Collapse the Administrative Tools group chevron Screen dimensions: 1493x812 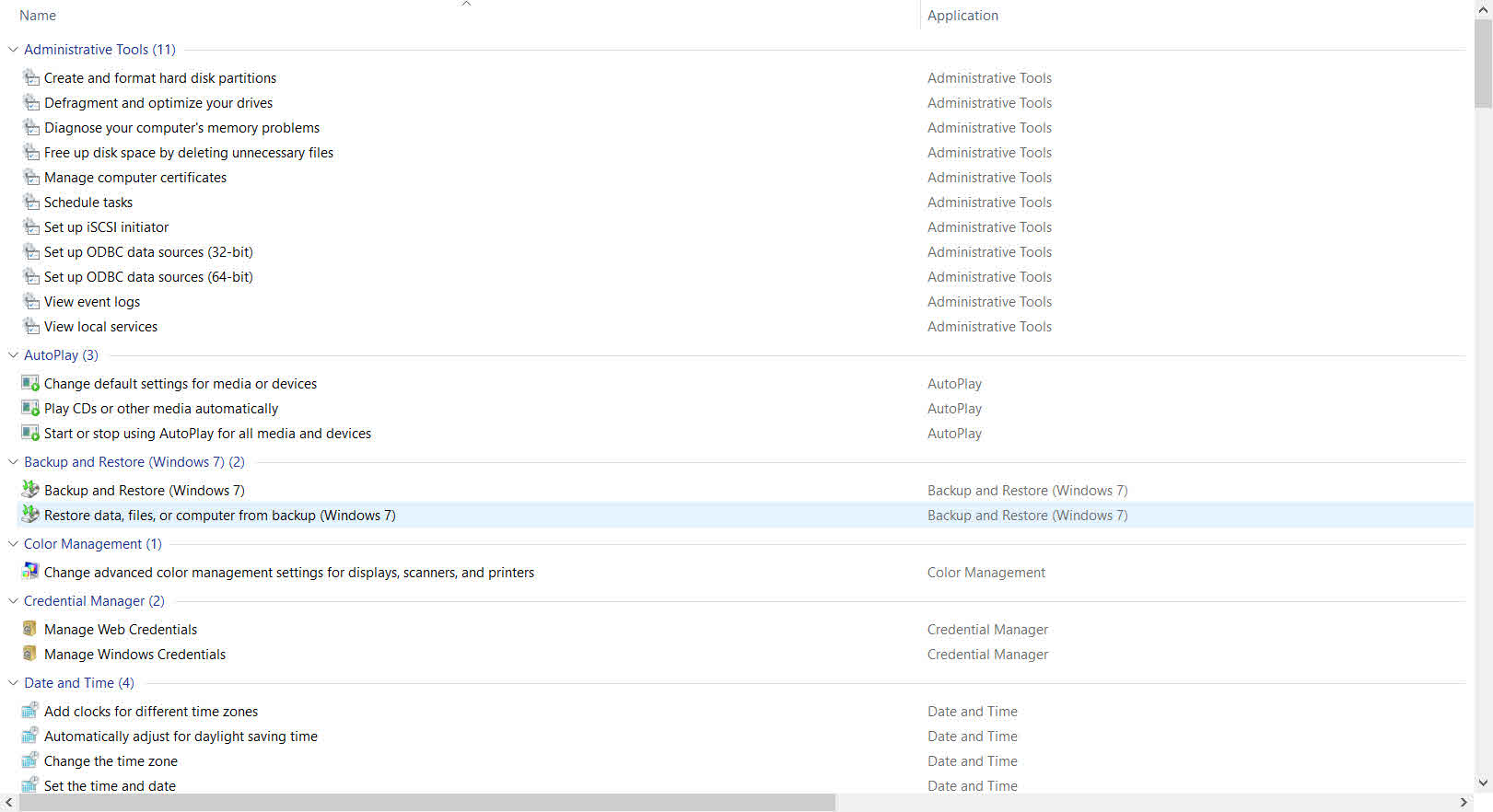click(x=13, y=50)
